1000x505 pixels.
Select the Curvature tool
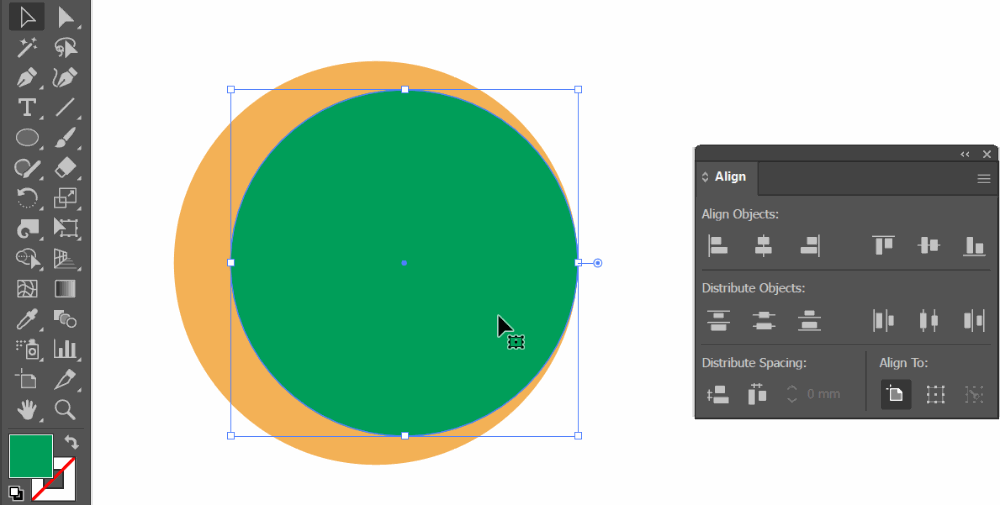(66, 78)
